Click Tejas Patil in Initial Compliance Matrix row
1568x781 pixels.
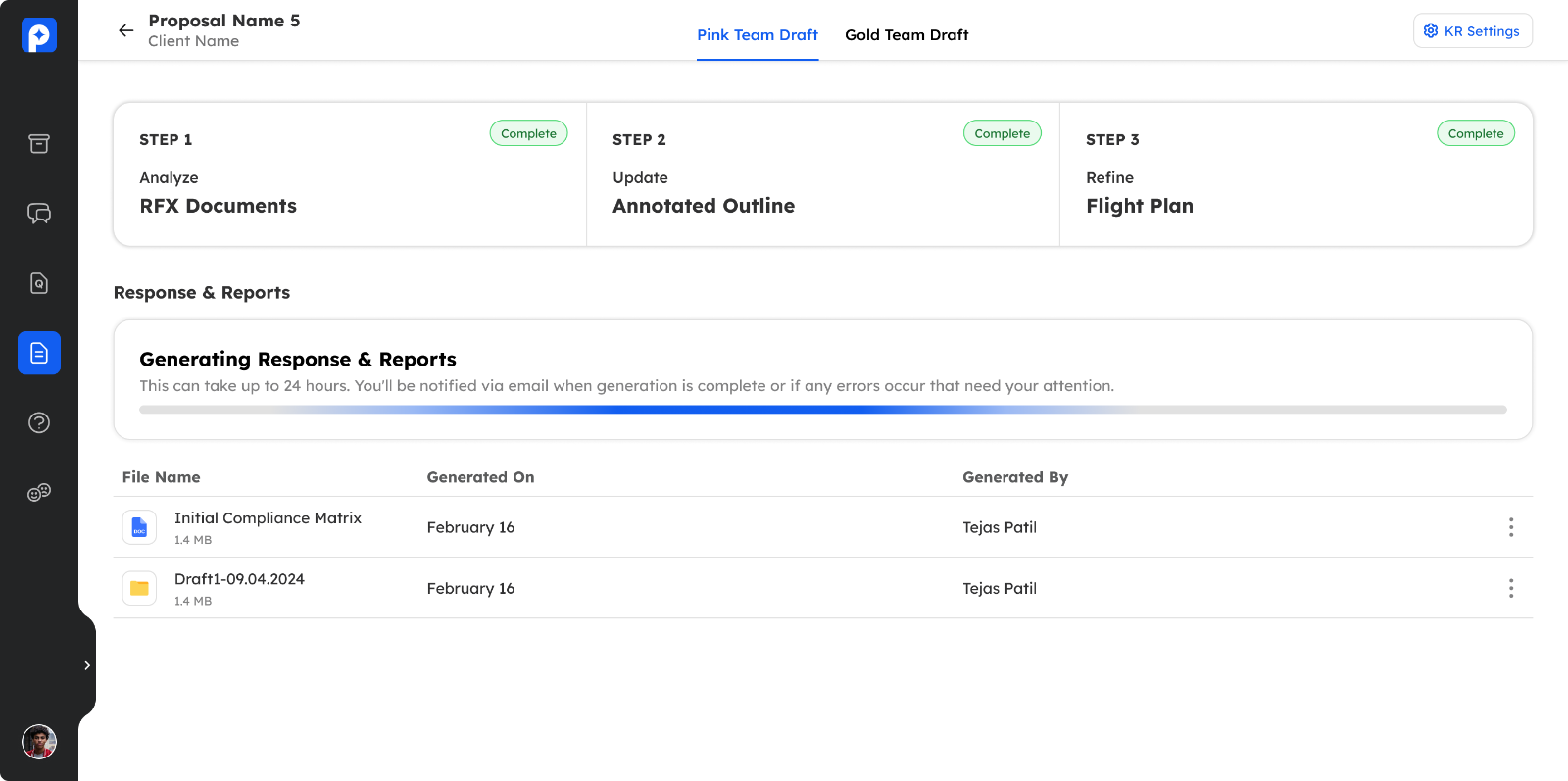click(1000, 527)
